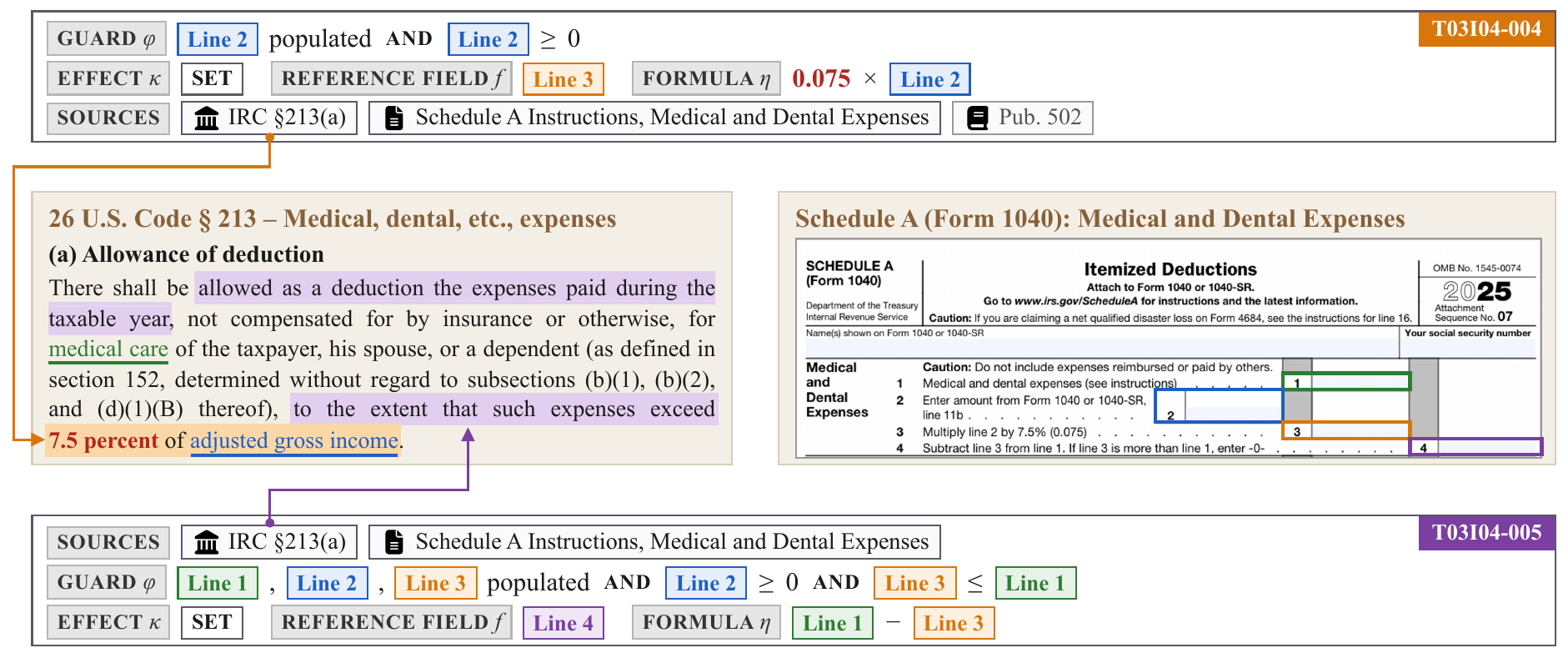Screen dimensions: 1568x658
Task: Click the '7.5 percent' highlighted text
Action: [103, 440]
